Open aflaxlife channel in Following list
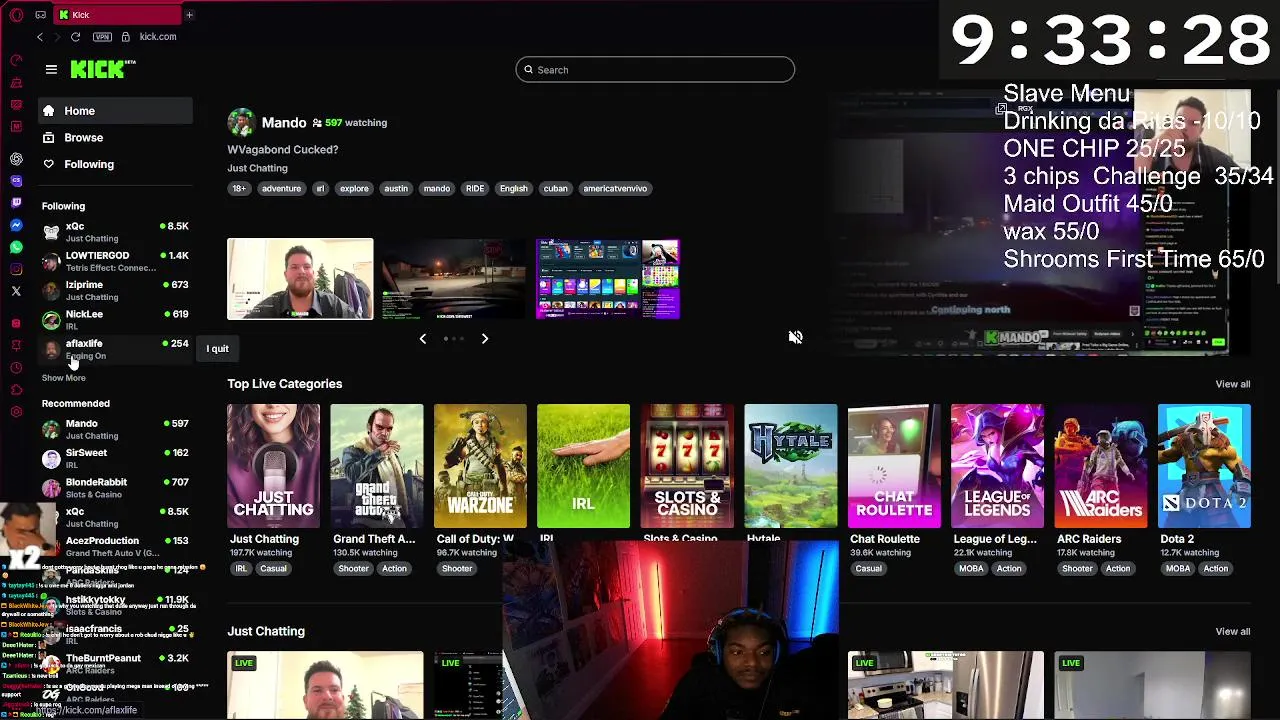1280x720 pixels. tap(115, 348)
